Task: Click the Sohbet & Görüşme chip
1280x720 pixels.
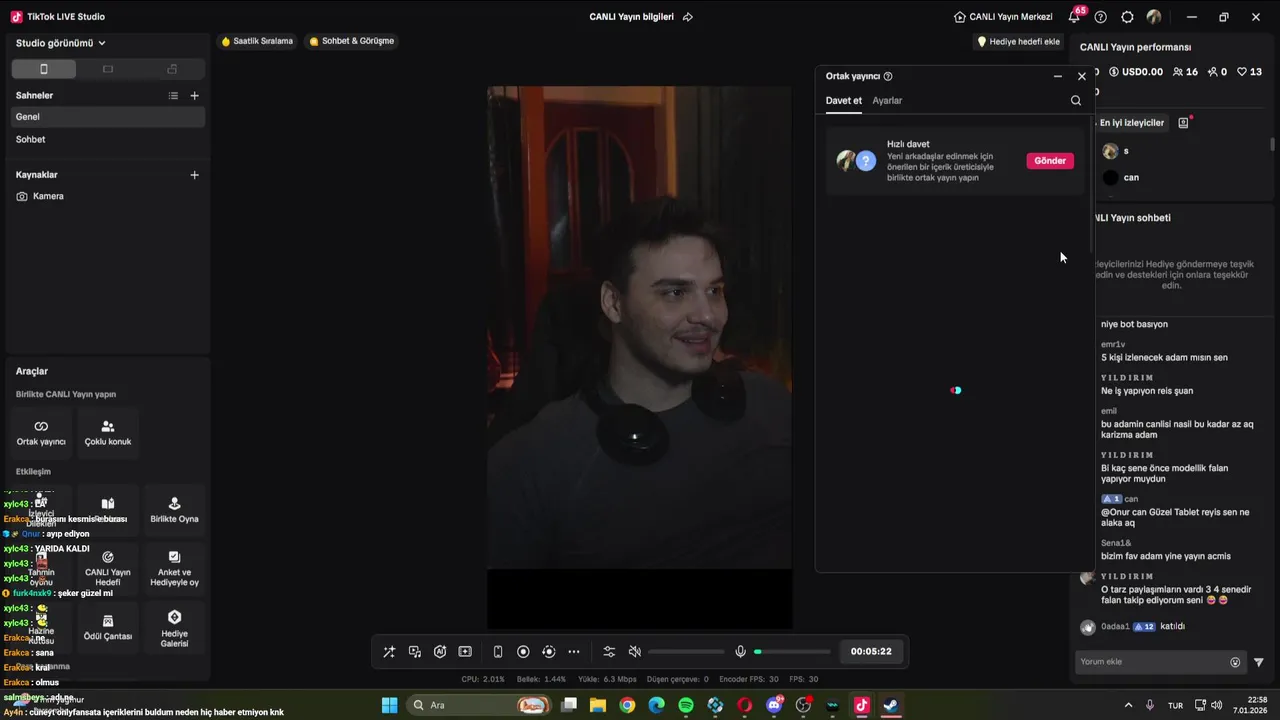Action: click(x=352, y=41)
